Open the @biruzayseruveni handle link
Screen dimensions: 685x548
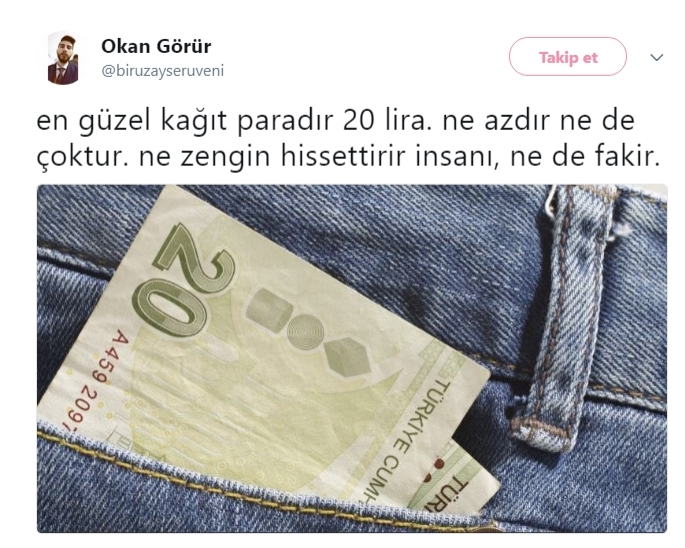(x=163, y=71)
